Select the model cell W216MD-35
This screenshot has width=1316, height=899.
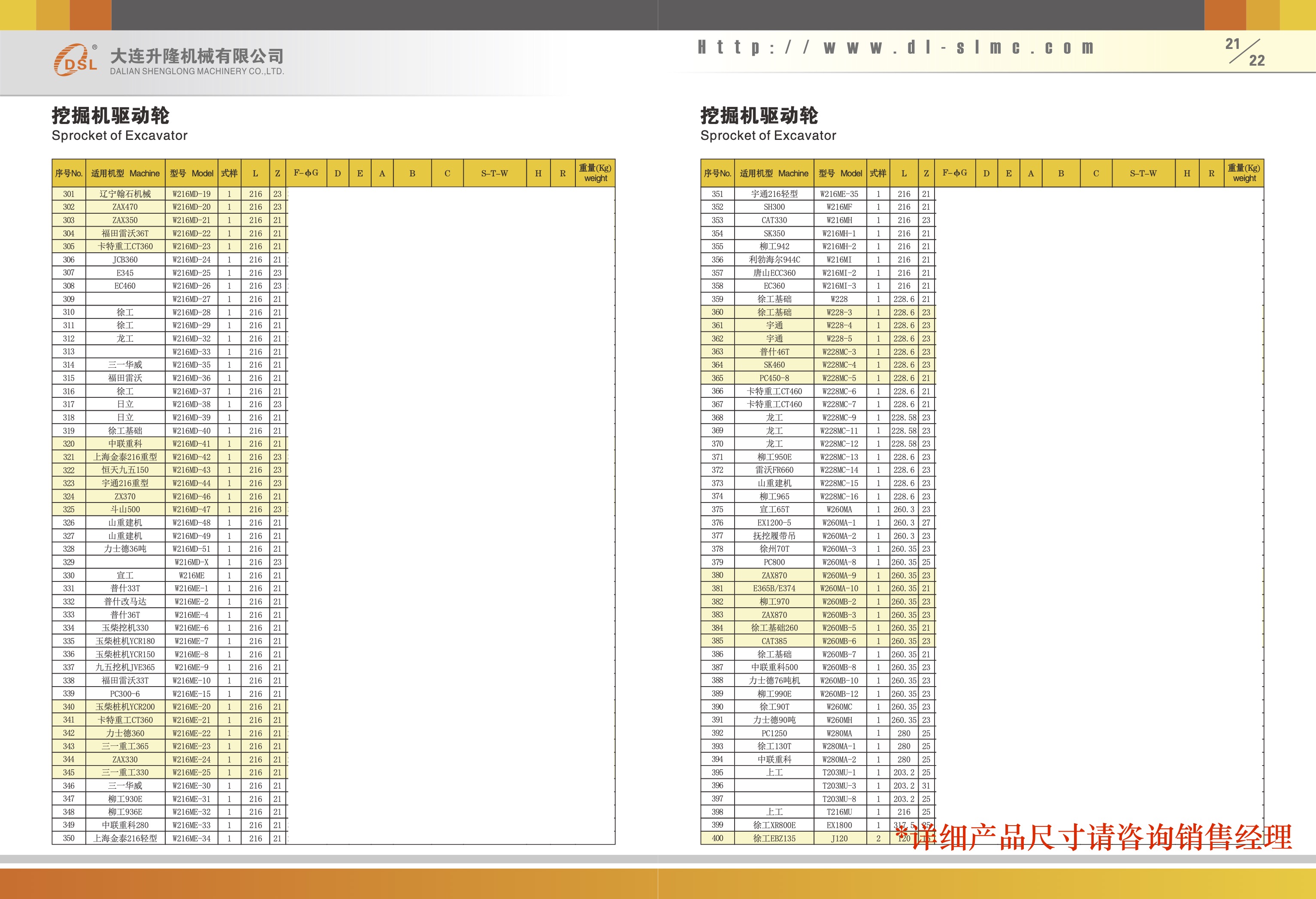click(x=191, y=365)
